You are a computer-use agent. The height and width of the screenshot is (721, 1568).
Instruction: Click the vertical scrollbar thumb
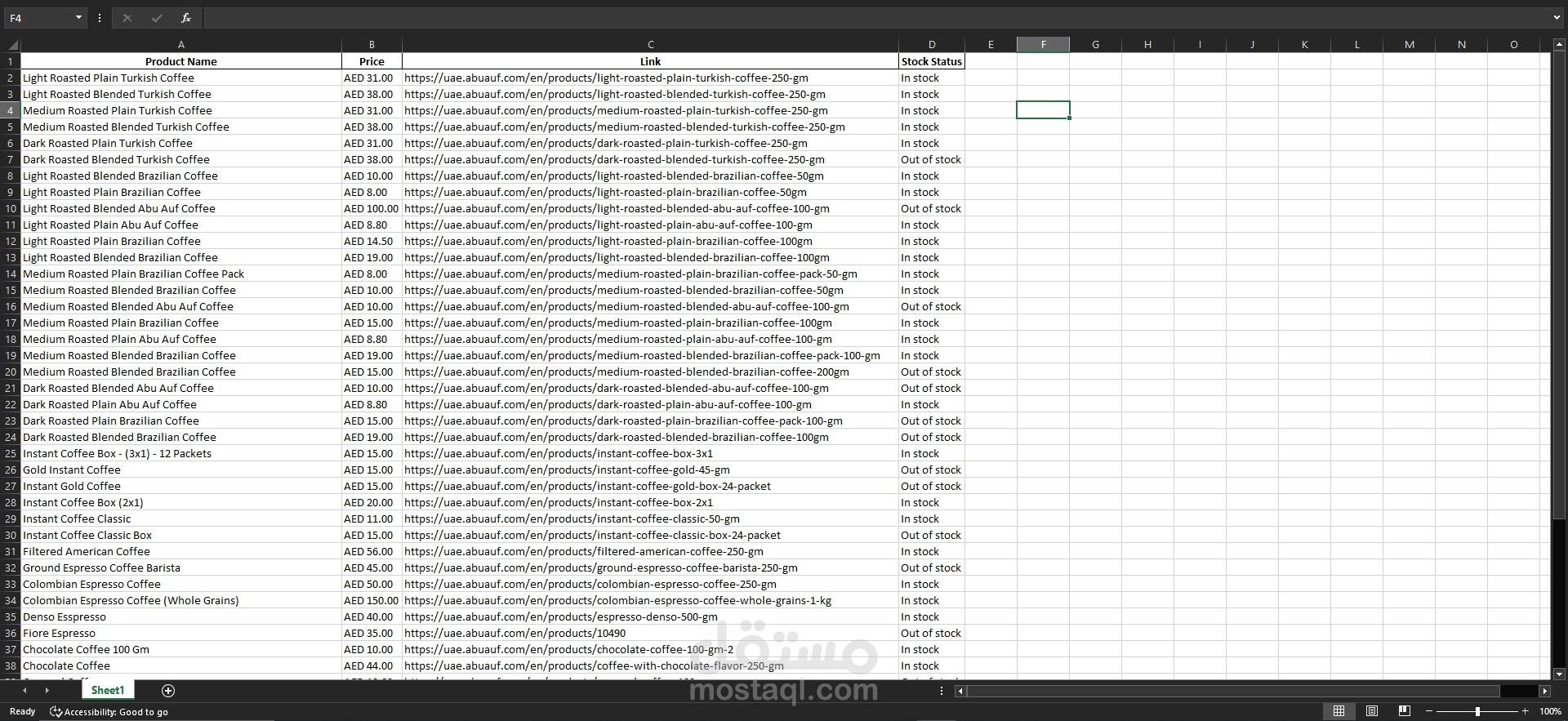tap(1559, 284)
